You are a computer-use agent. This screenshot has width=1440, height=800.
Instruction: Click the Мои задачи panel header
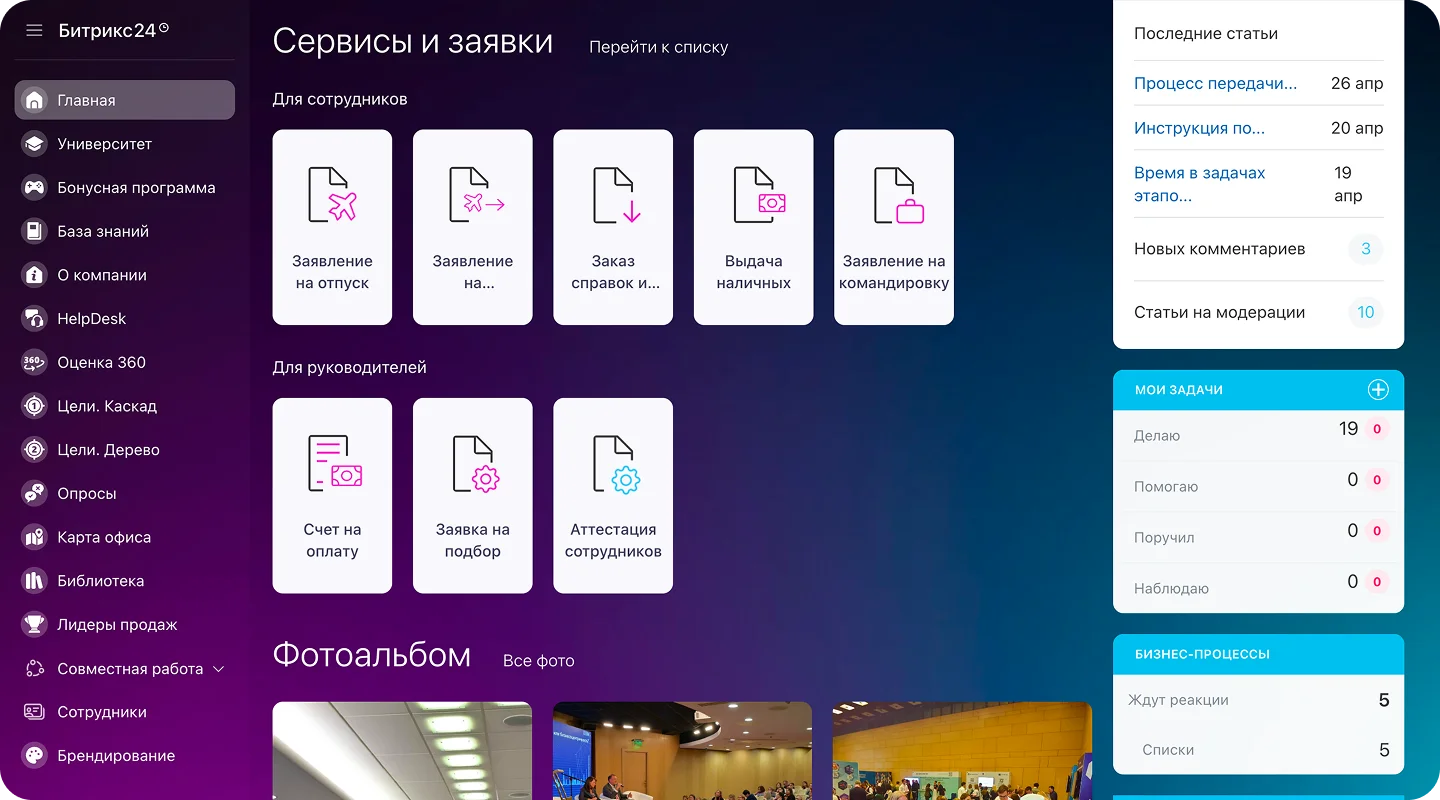click(1258, 390)
